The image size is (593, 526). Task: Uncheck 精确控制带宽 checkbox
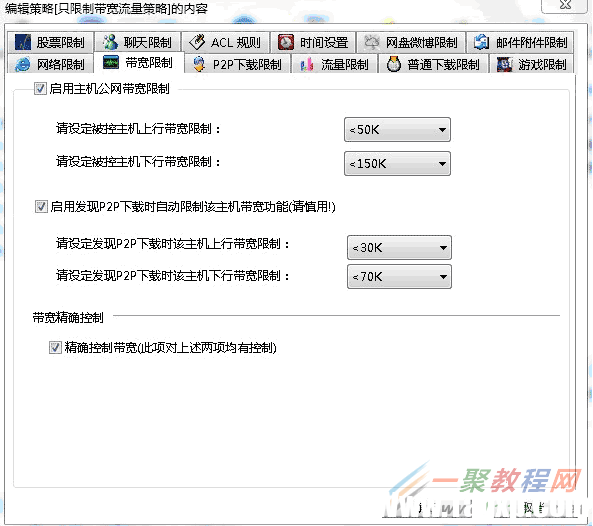[55, 348]
